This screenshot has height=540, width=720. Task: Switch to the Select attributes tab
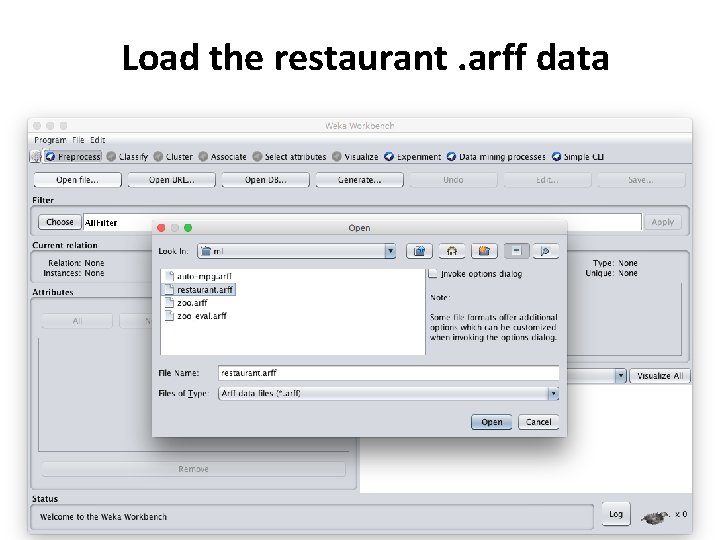(289, 157)
